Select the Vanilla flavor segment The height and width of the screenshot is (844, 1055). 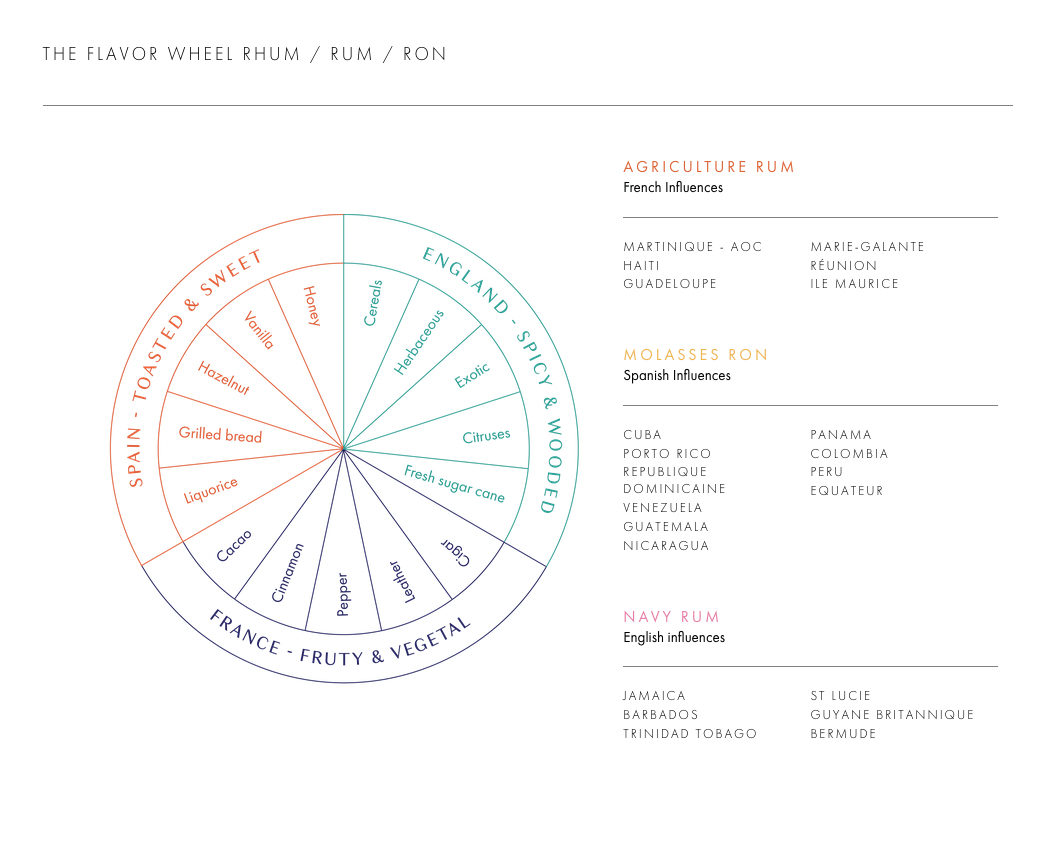(259, 330)
